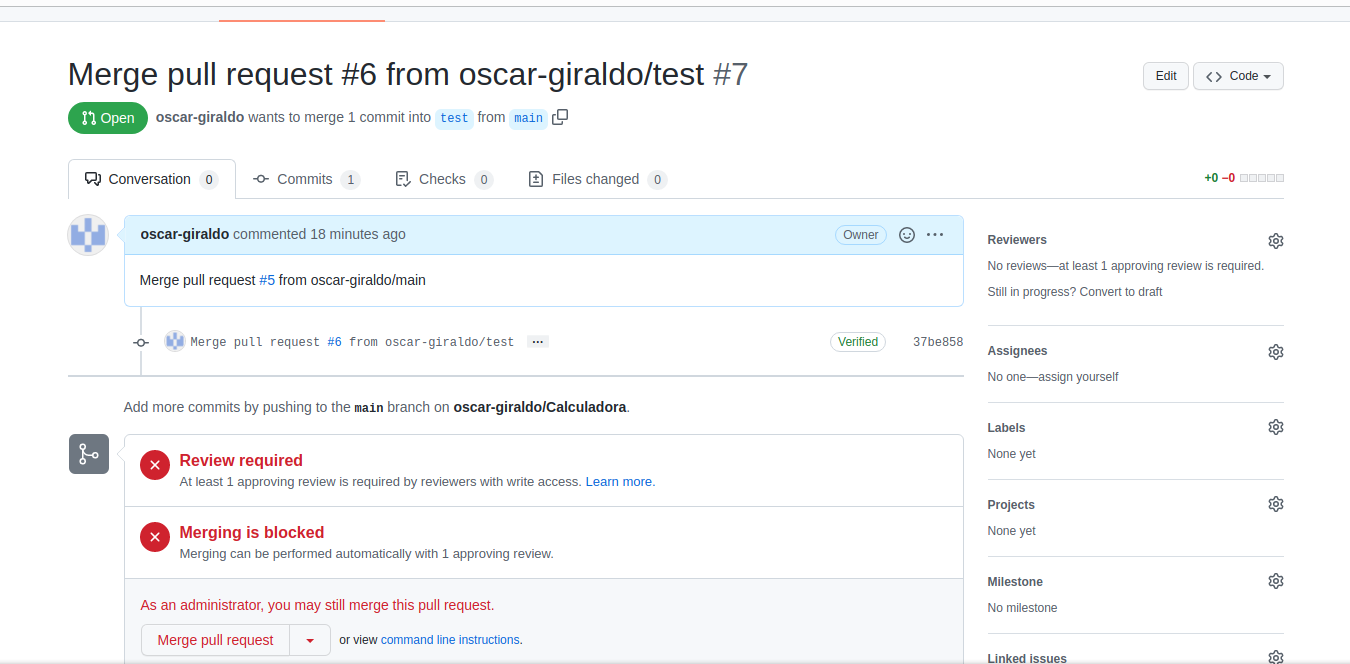
Task: Click the Merging is blocked heading text
Action: point(252,533)
